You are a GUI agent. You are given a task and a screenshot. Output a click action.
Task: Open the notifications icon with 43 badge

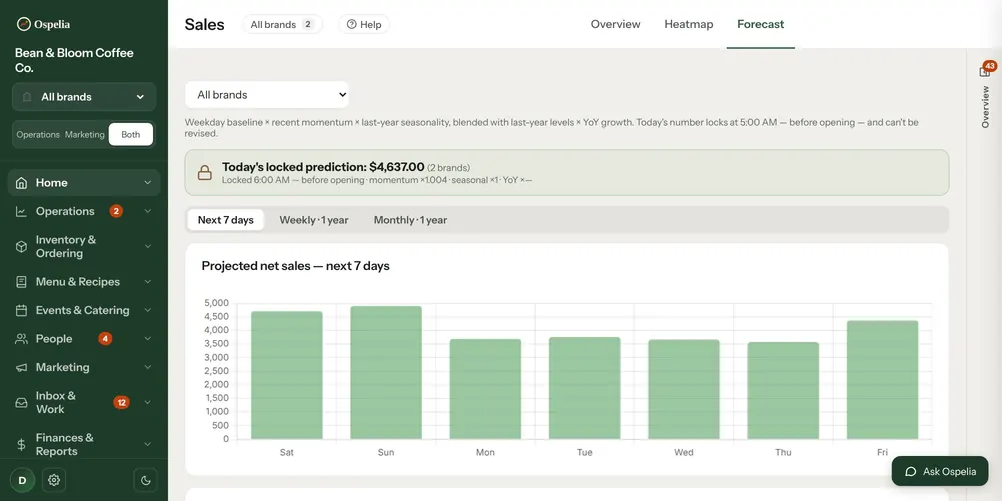click(985, 70)
